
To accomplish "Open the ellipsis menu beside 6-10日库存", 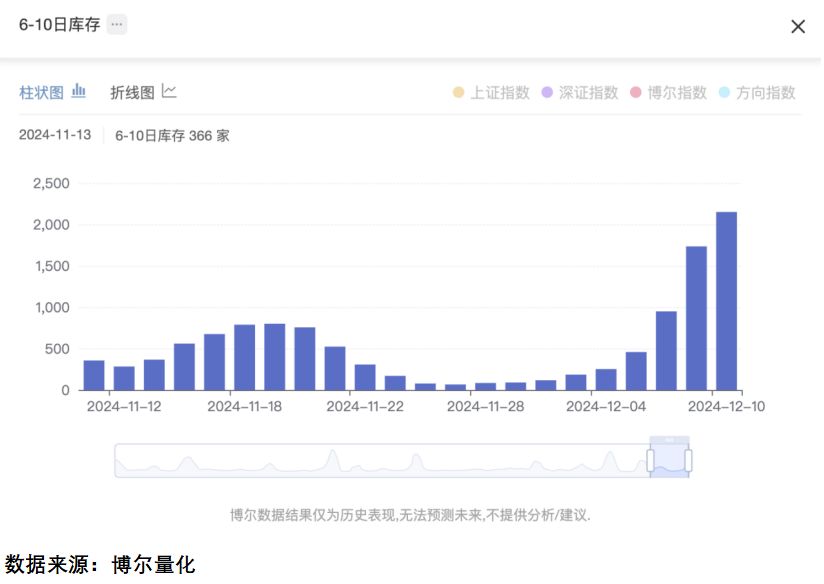I will pyautogui.click(x=117, y=24).
